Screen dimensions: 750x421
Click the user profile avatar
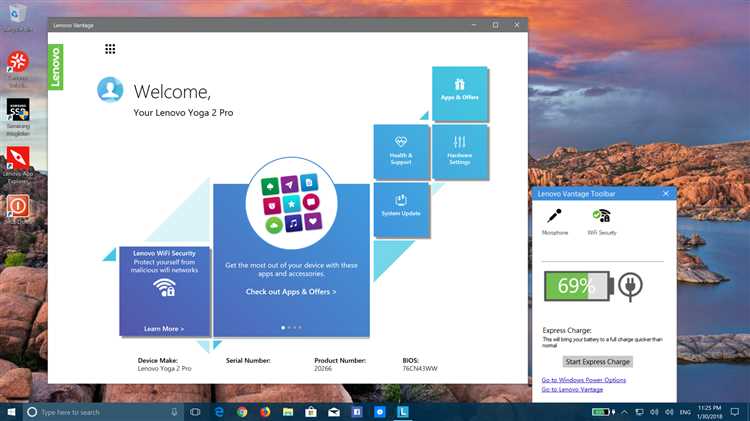click(x=110, y=89)
